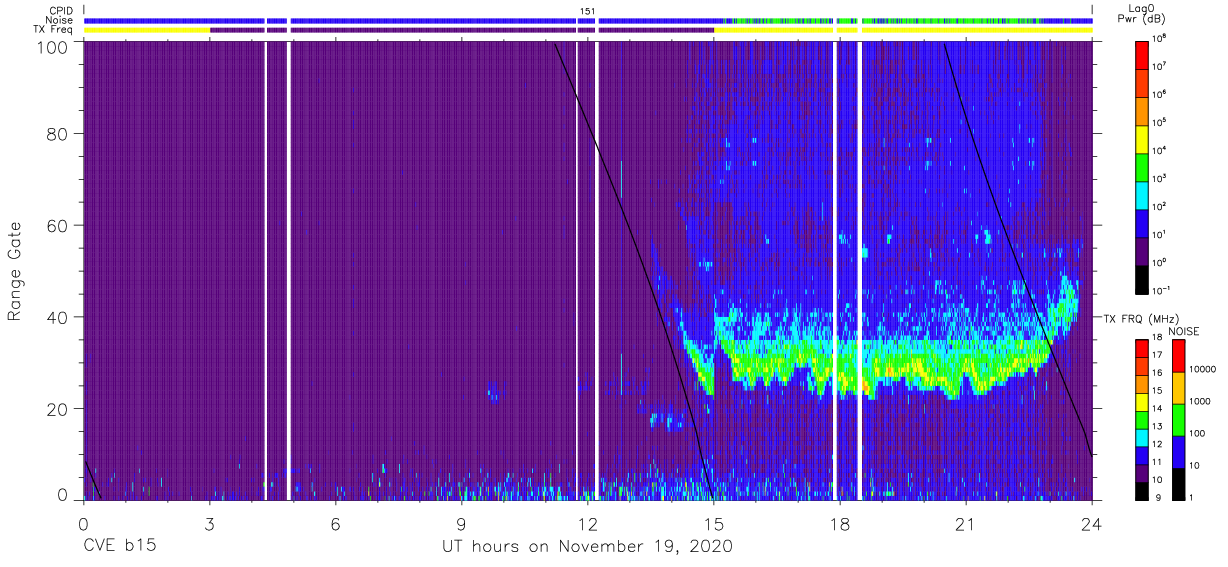Click the x-axis tick label '3'
The image size is (1228, 567).
click(209, 524)
